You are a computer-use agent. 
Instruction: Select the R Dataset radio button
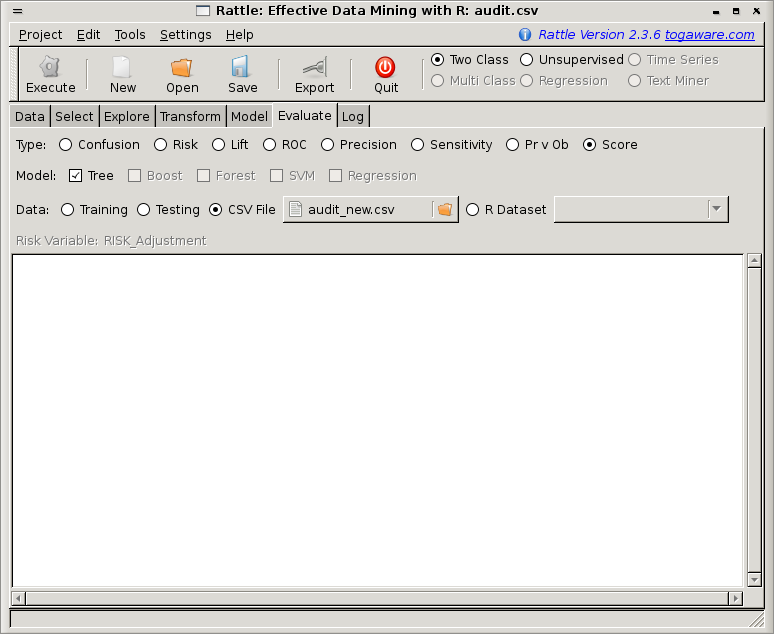point(473,210)
